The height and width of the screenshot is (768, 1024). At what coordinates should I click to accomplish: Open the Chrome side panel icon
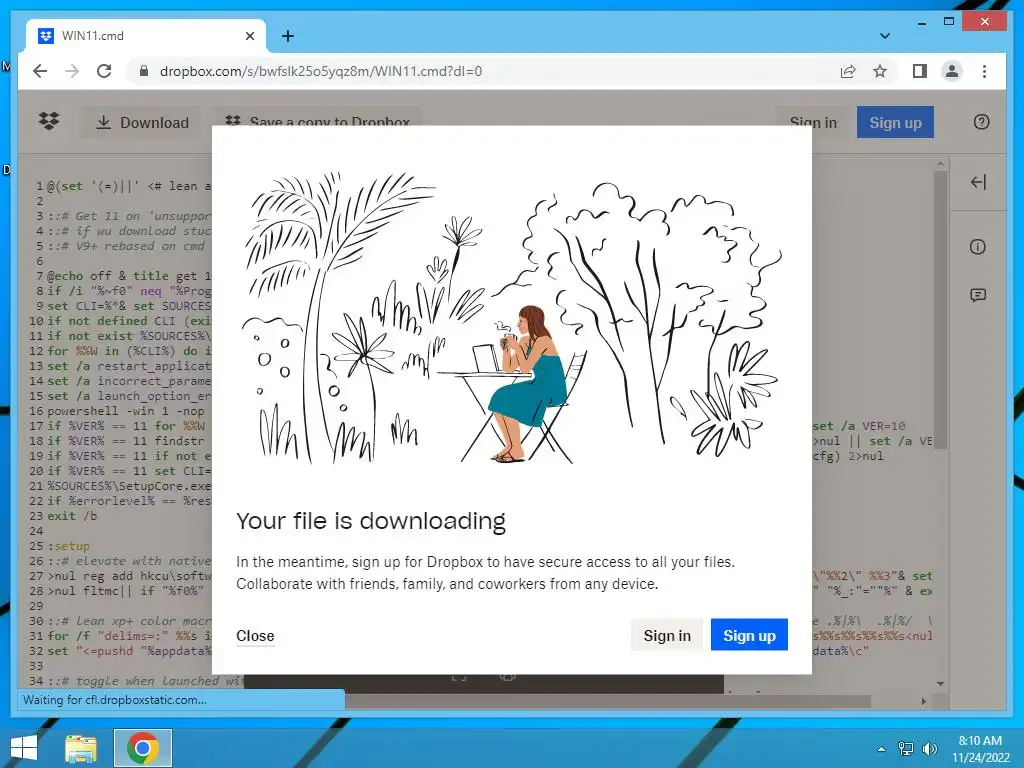[920, 71]
